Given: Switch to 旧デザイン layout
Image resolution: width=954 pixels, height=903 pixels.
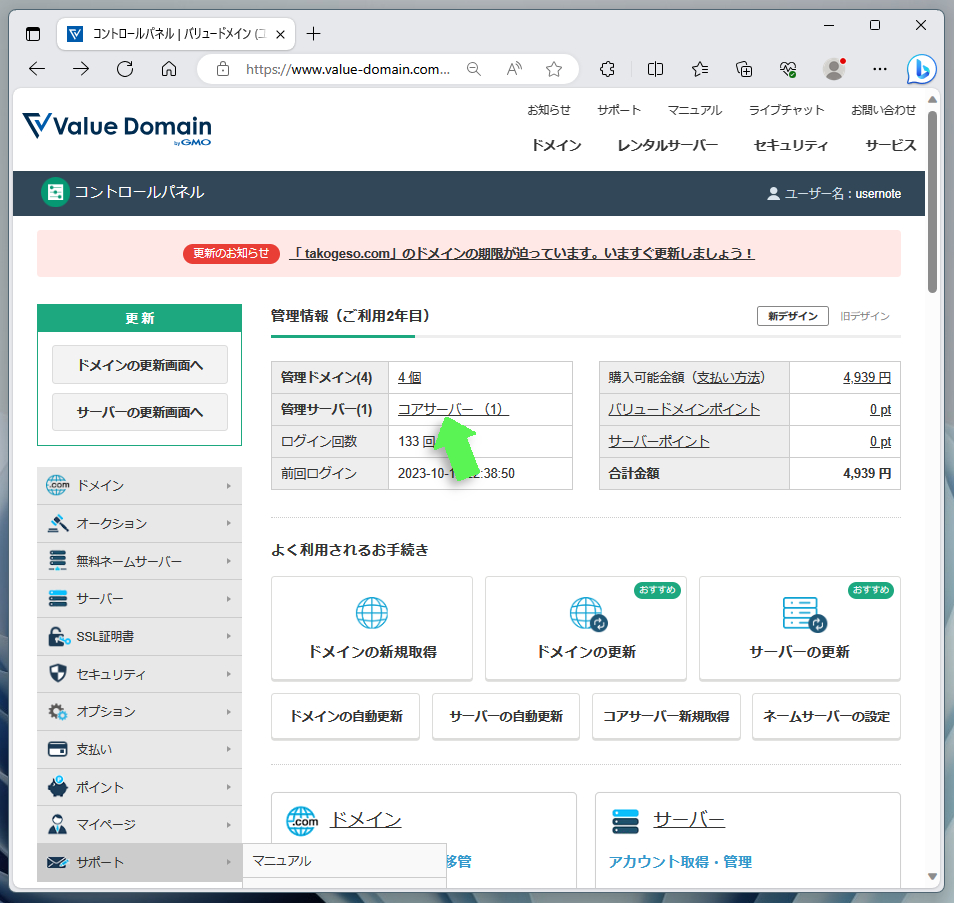Looking at the screenshot, I should [865, 316].
